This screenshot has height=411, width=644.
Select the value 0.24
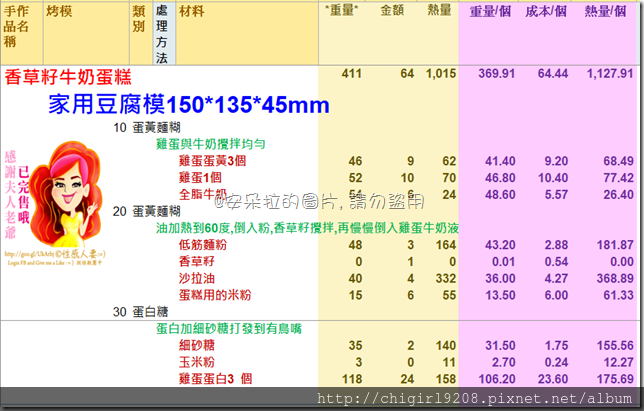pyautogui.click(x=556, y=363)
